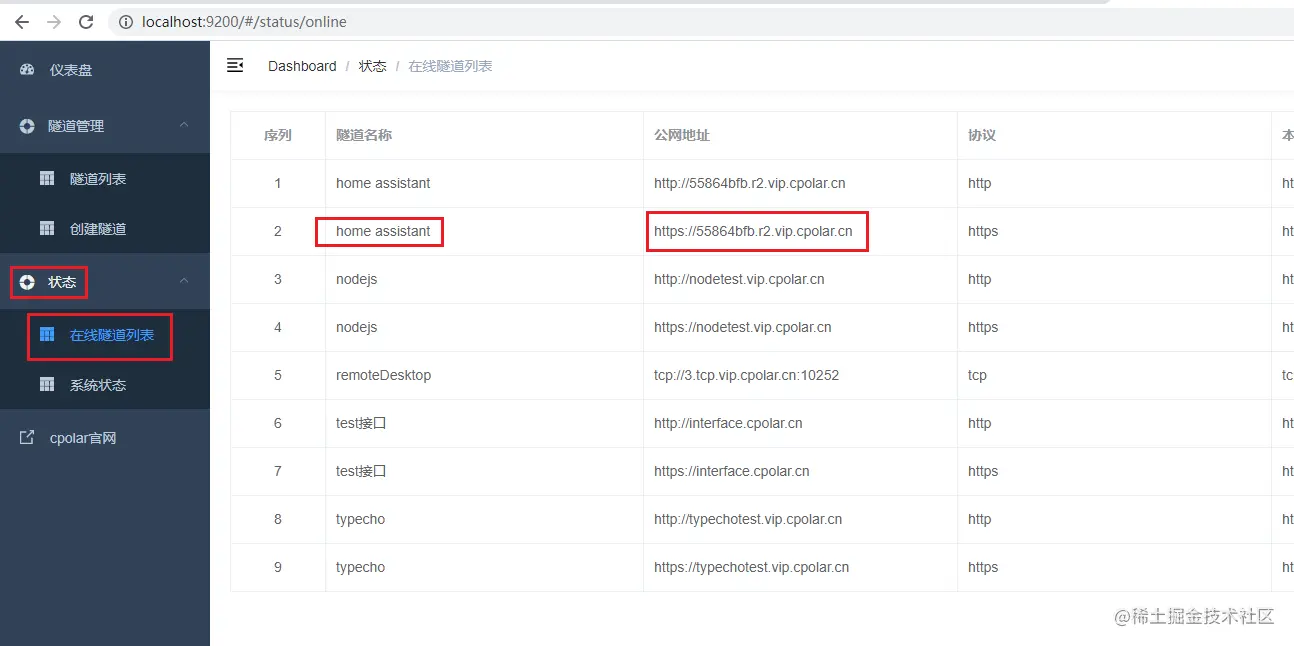Click the cpolar官网 external link icon
The image size is (1294, 646).
(27, 437)
